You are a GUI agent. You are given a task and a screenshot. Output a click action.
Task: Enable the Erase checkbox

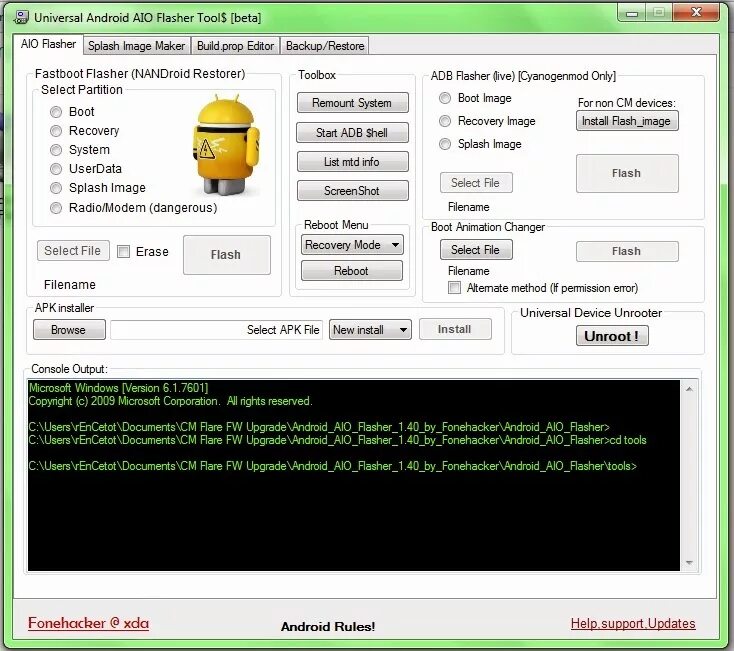coord(124,252)
